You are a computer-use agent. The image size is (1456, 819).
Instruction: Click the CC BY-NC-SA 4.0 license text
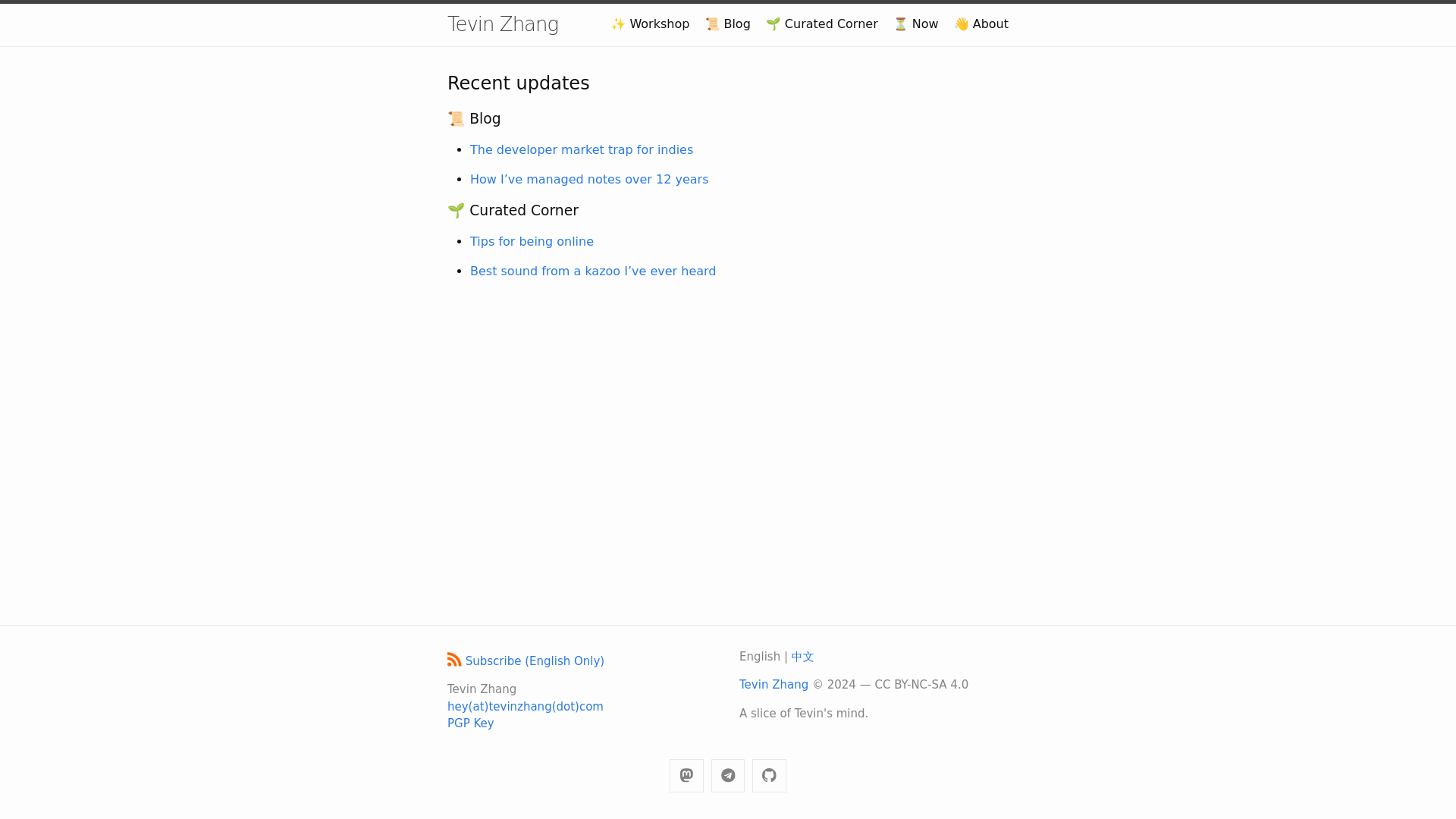tap(921, 685)
